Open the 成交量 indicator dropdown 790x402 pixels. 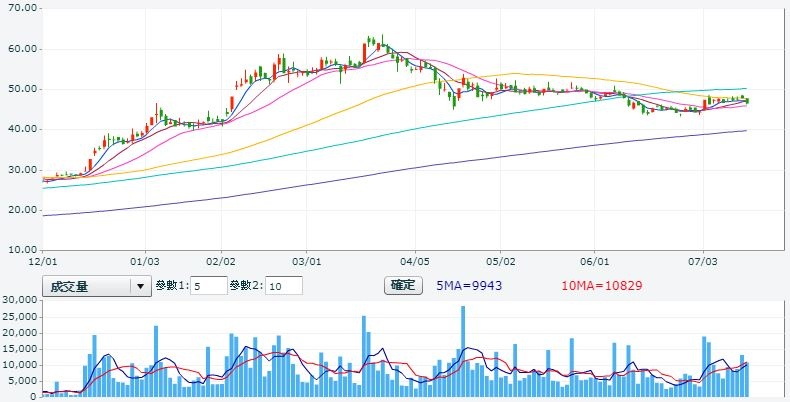97,286
